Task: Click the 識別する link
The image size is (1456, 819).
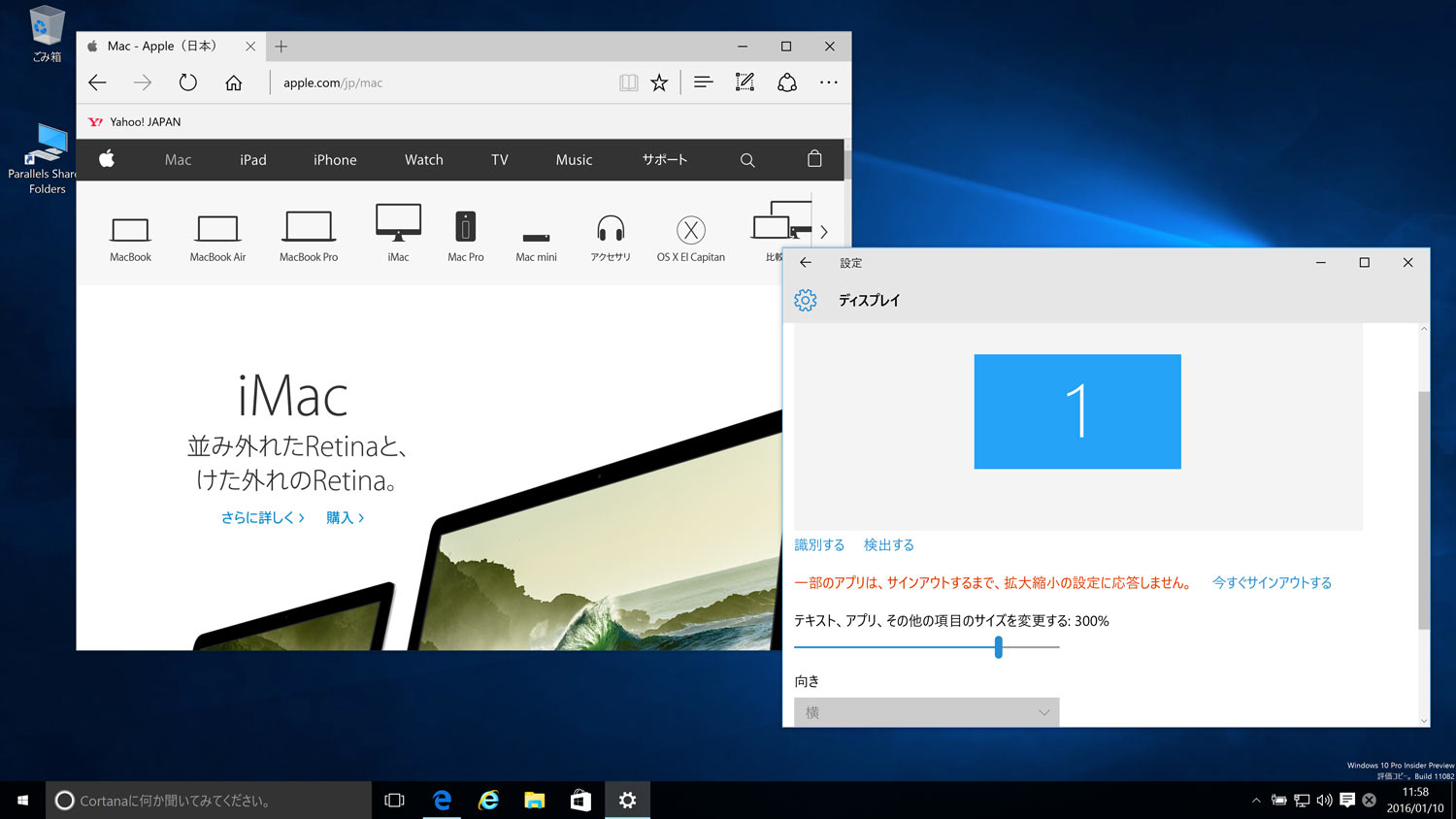Action: point(819,545)
